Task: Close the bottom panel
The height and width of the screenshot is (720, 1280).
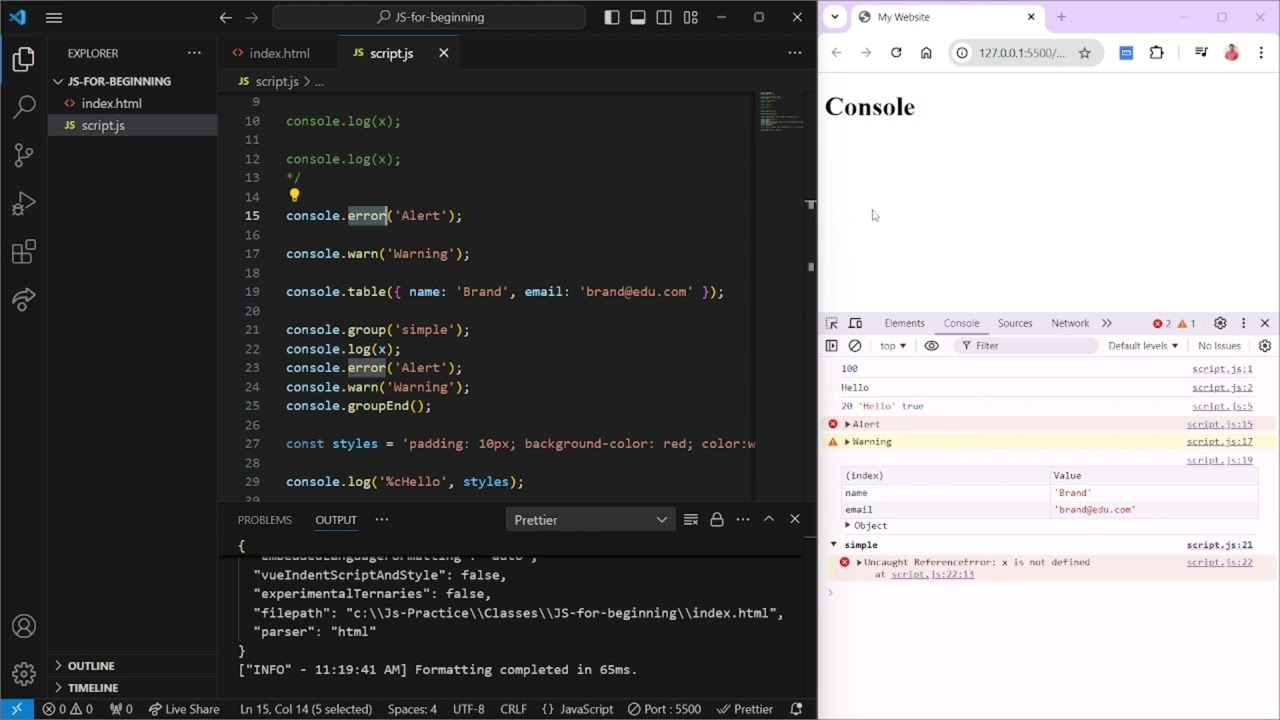Action: [x=795, y=519]
